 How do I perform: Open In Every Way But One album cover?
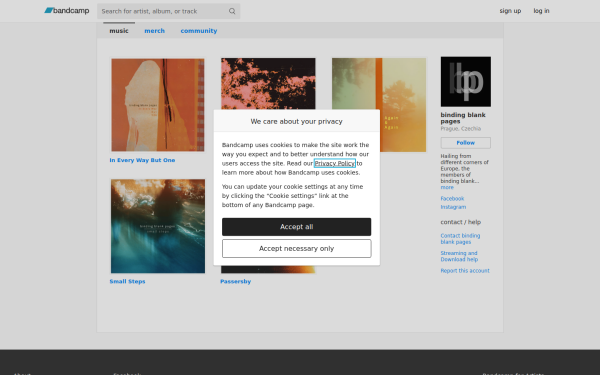coord(158,105)
